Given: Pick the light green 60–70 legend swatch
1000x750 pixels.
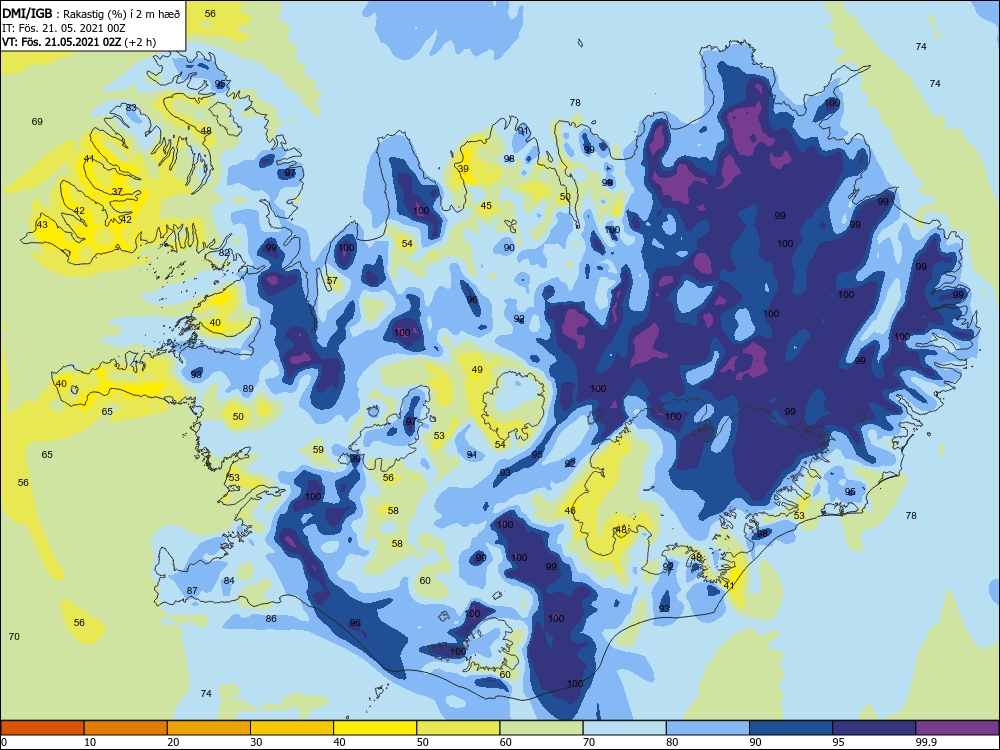Looking at the screenshot, I should coord(541,728).
